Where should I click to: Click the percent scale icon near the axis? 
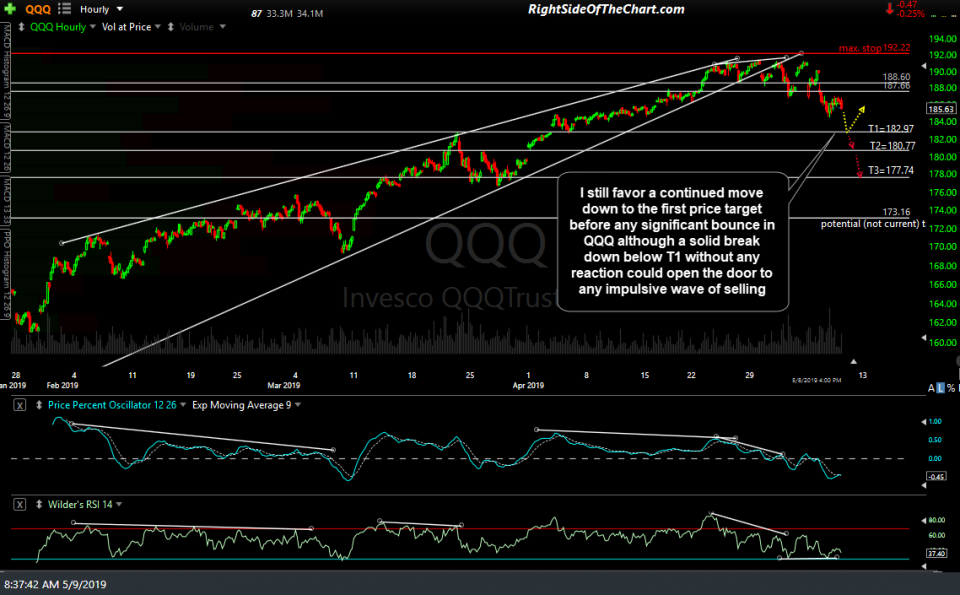click(951, 387)
